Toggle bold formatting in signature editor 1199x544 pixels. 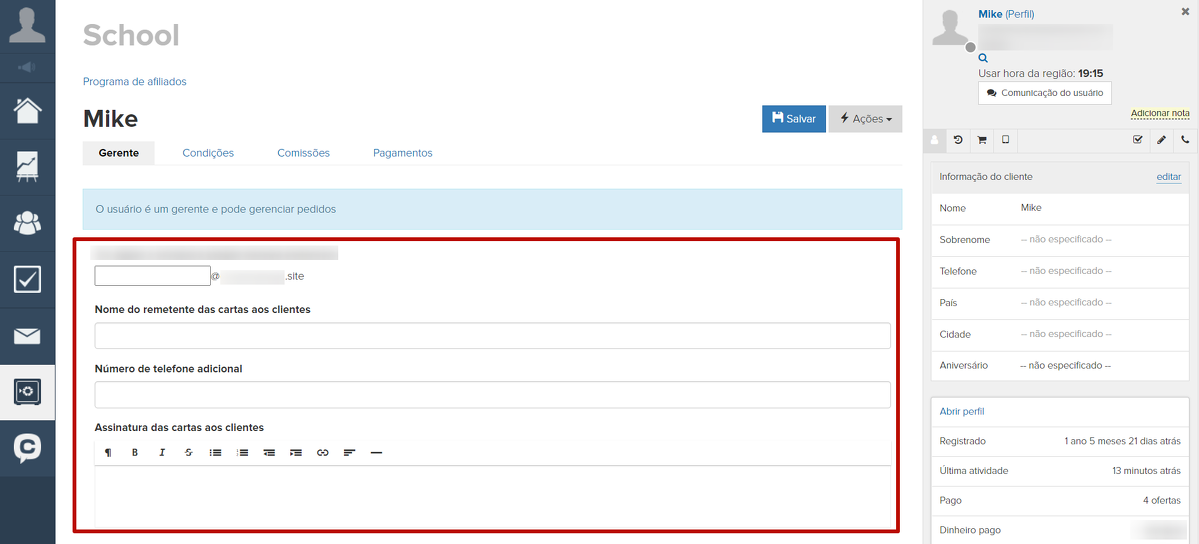[x=135, y=453]
